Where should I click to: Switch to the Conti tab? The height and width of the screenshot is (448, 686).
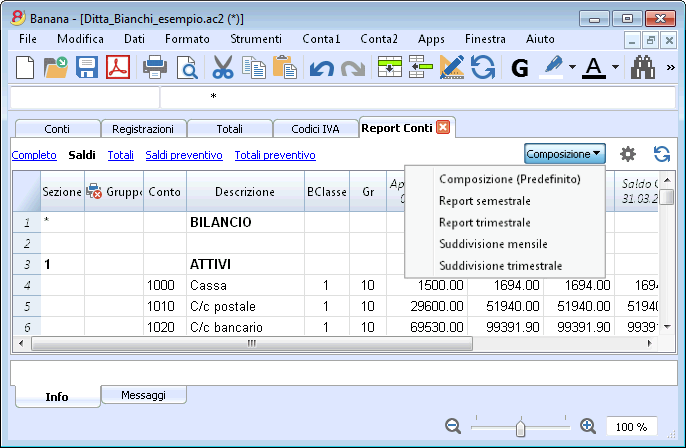point(57,129)
